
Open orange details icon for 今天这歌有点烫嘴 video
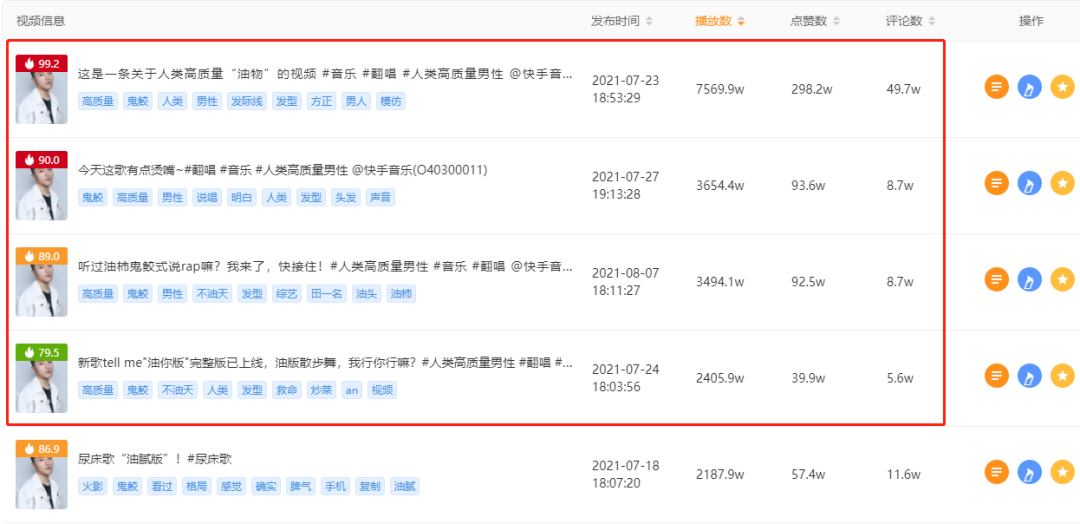(x=996, y=183)
